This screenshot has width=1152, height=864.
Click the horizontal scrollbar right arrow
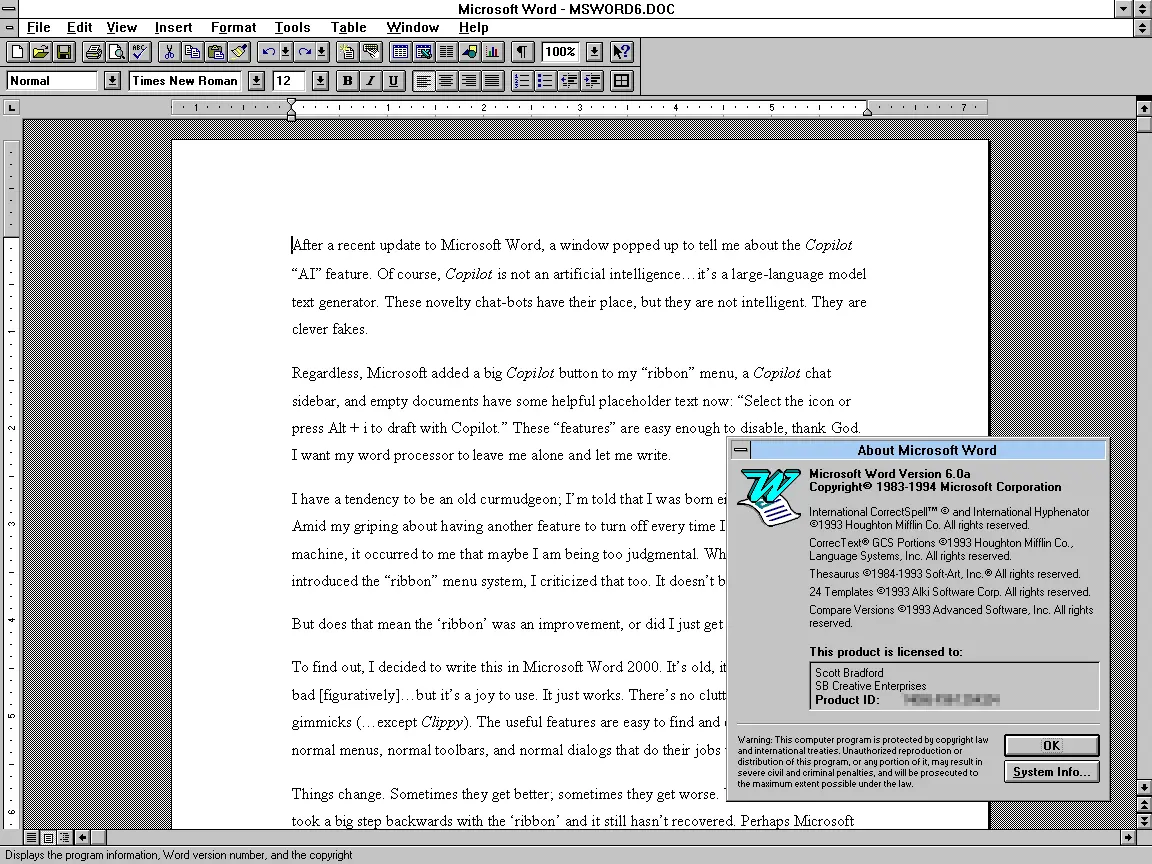[x=1128, y=837]
